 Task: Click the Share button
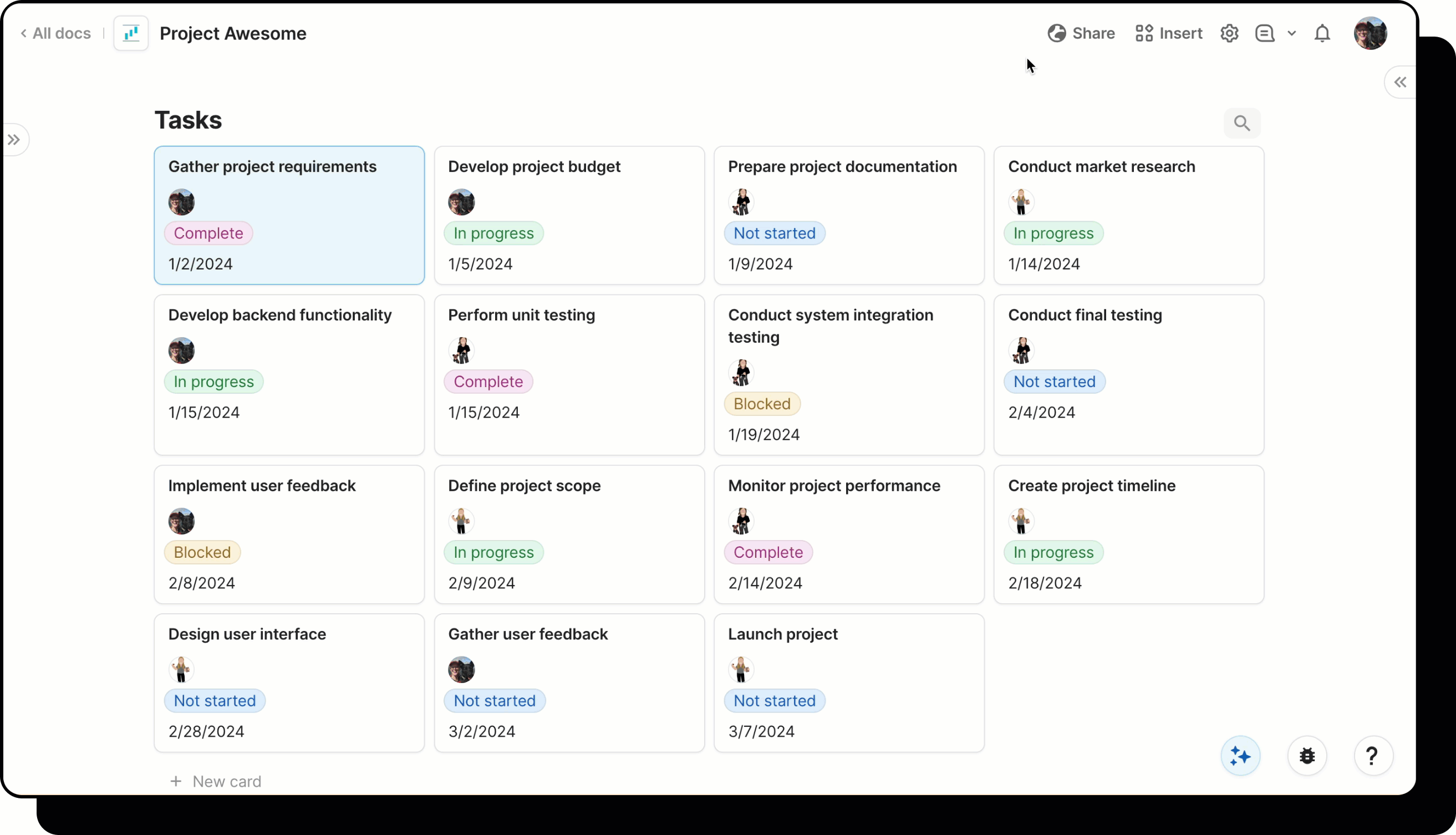[1081, 33]
